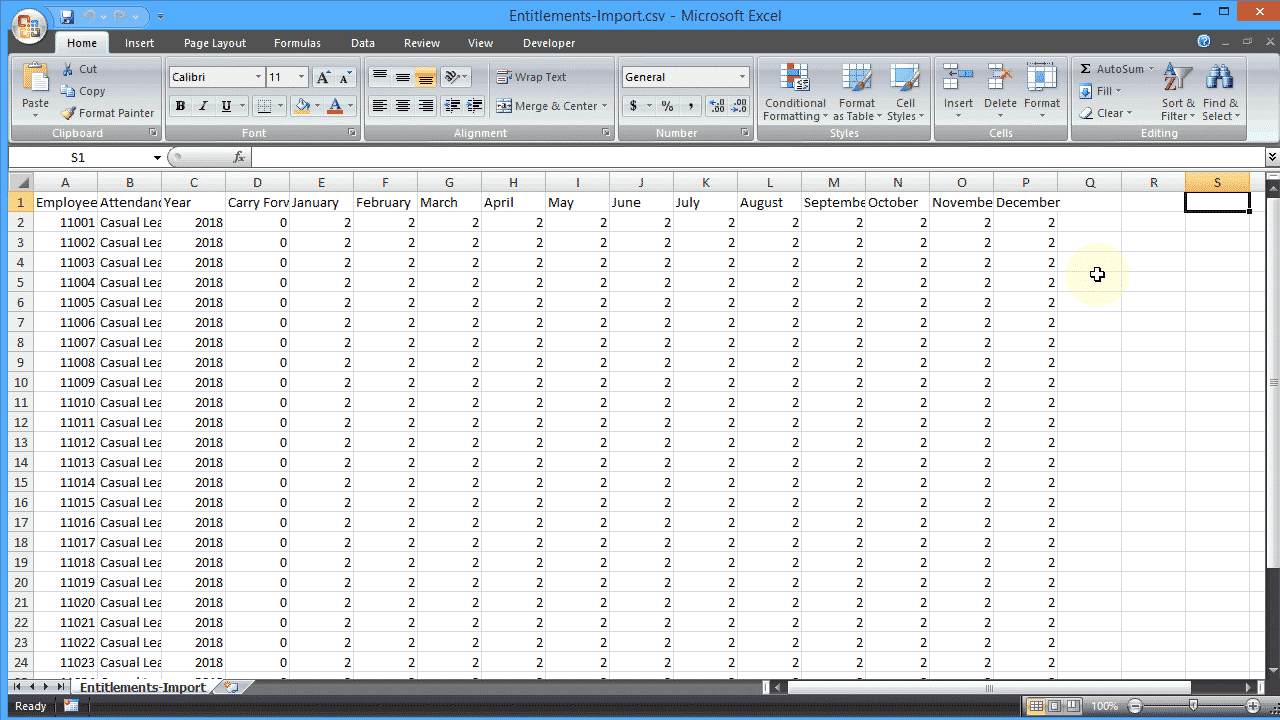Apply Accounting number format dollar sign
This screenshot has height=720, width=1280.
633,106
